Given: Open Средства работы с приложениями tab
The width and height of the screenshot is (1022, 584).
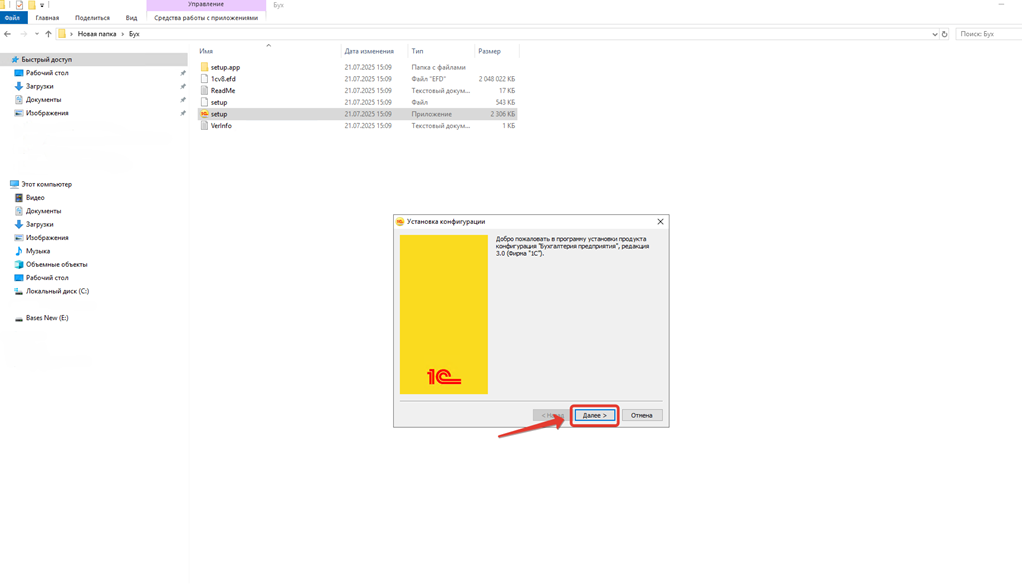Looking at the screenshot, I should coord(206,18).
